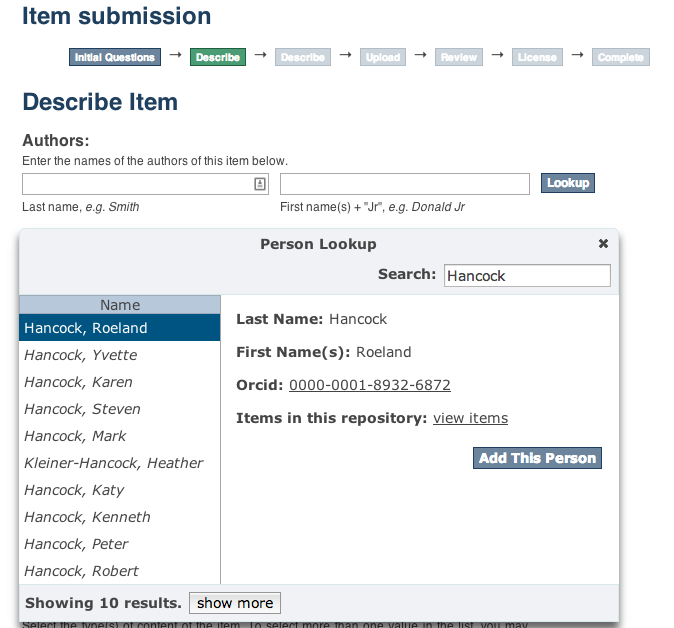The height and width of the screenshot is (628, 674).
Task: Select the green Describe step
Action: tap(217, 57)
